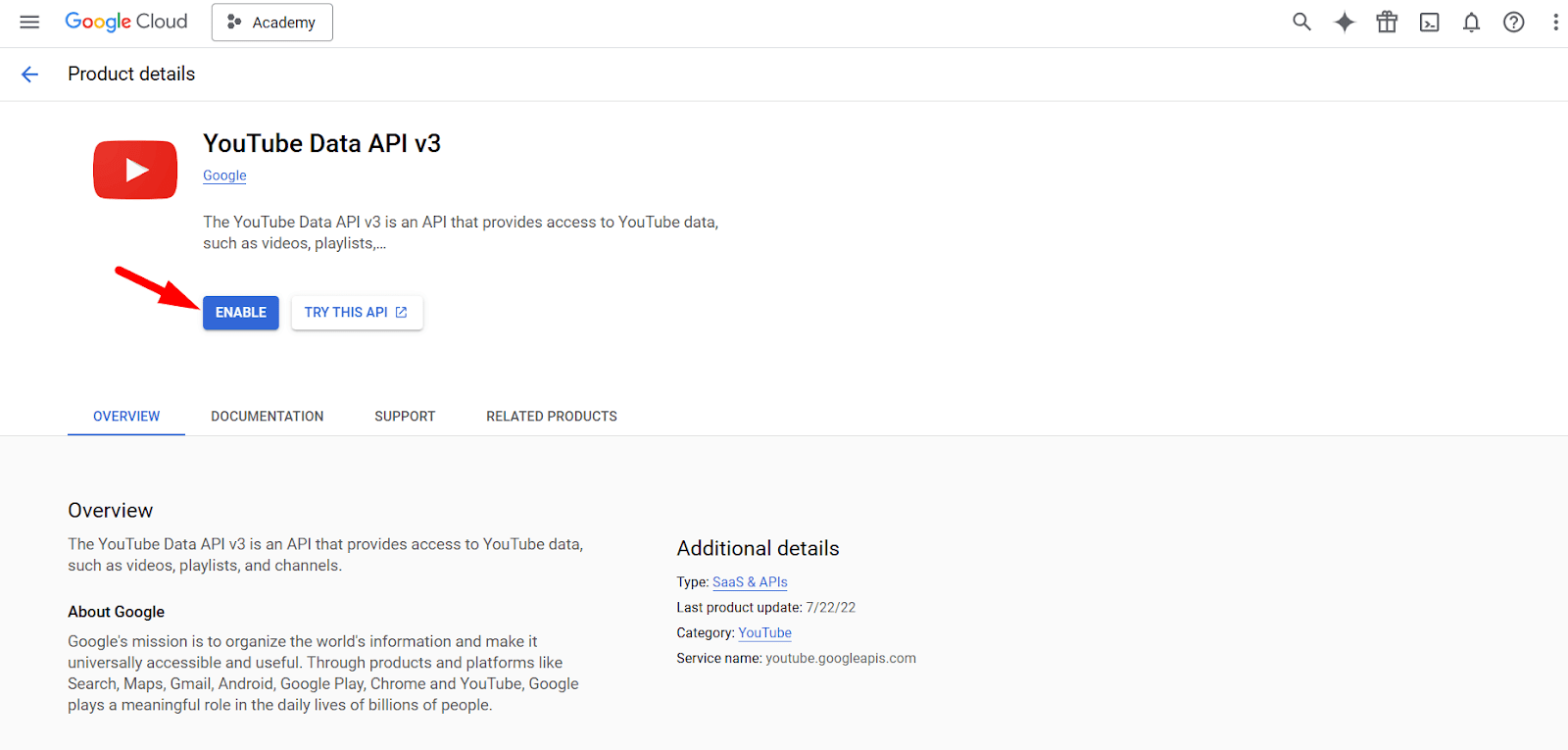This screenshot has height=750, width=1568.
Task: Go back with the arrow icon
Action: pos(29,75)
